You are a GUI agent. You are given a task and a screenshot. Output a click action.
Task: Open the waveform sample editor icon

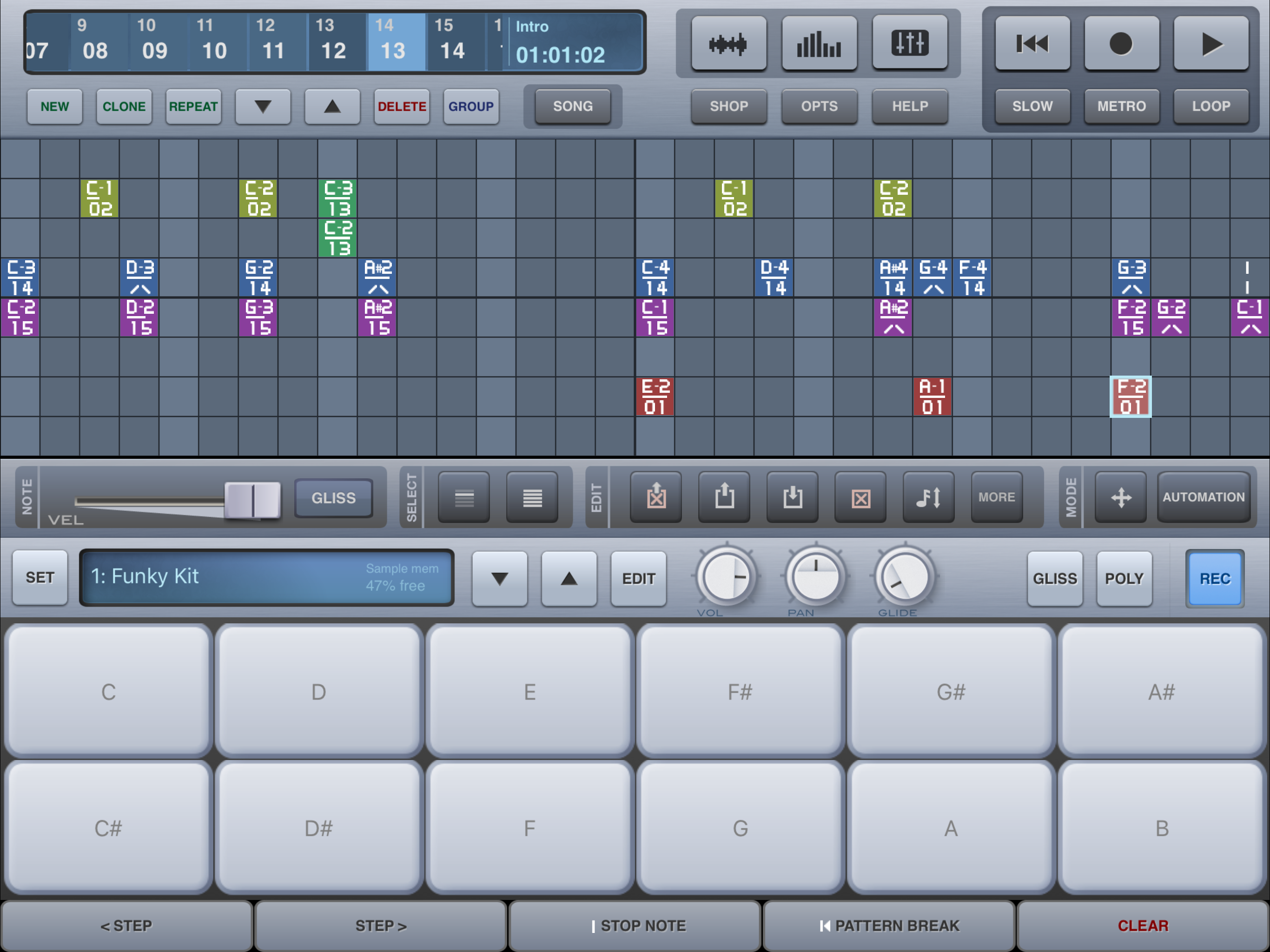click(728, 44)
